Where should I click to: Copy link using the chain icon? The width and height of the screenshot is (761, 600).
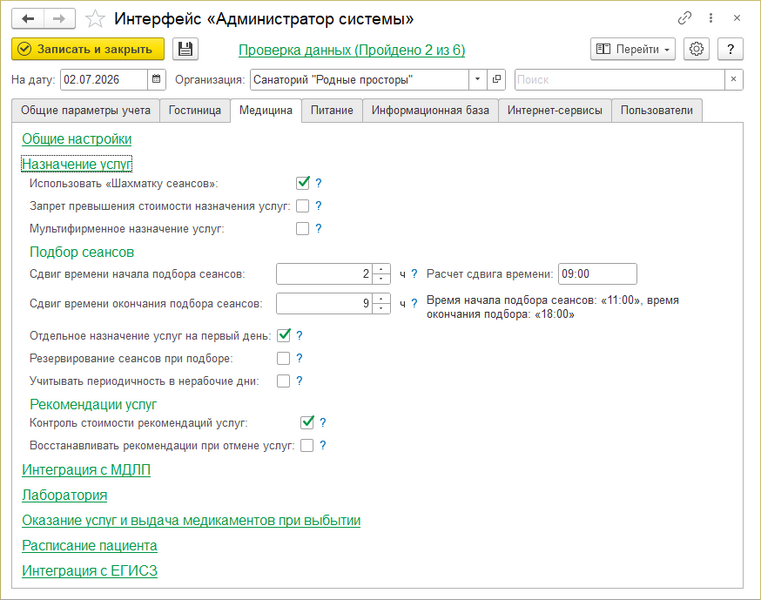[684, 18]
